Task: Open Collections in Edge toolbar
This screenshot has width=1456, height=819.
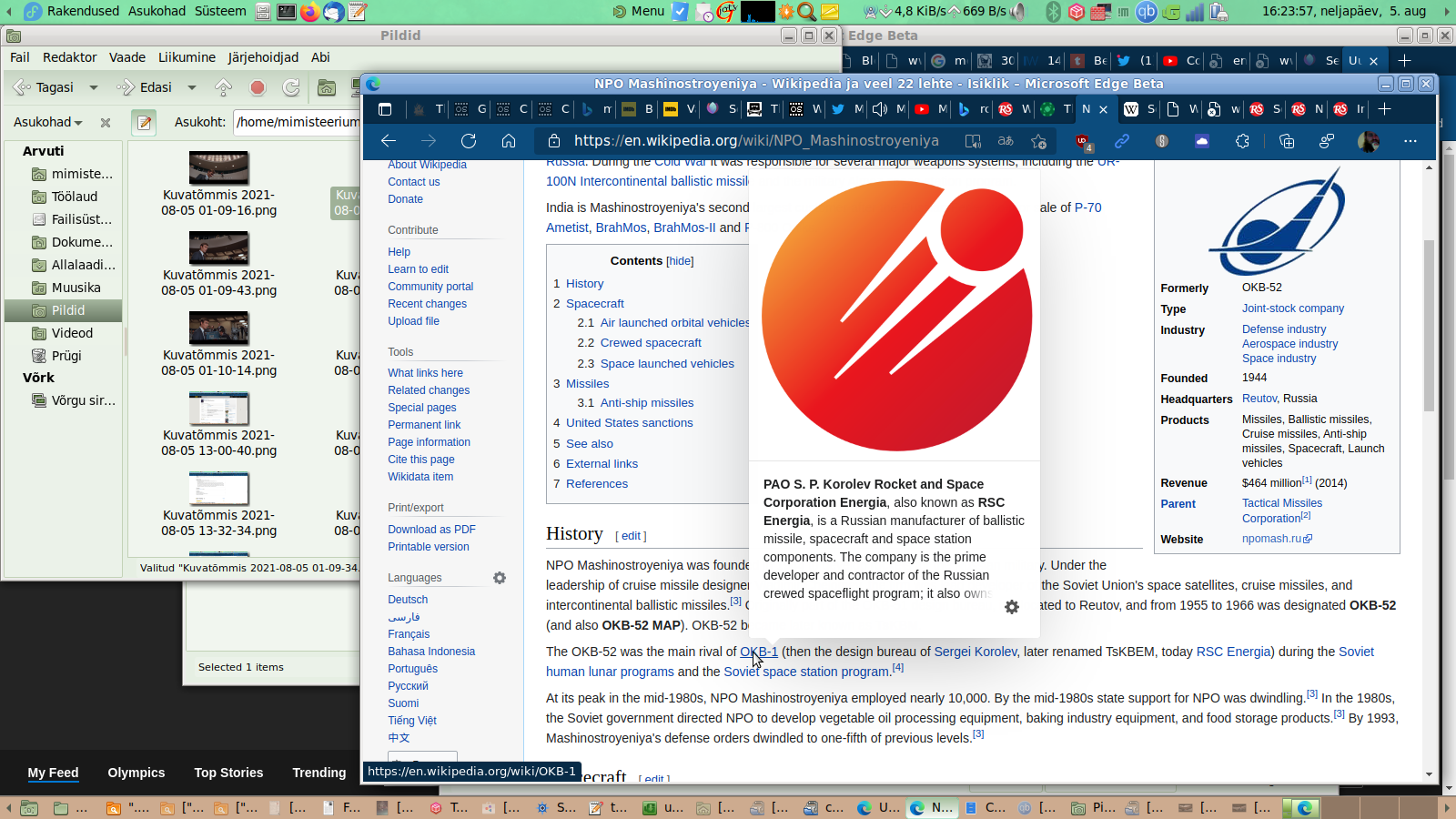Action: click(1286, 141)
